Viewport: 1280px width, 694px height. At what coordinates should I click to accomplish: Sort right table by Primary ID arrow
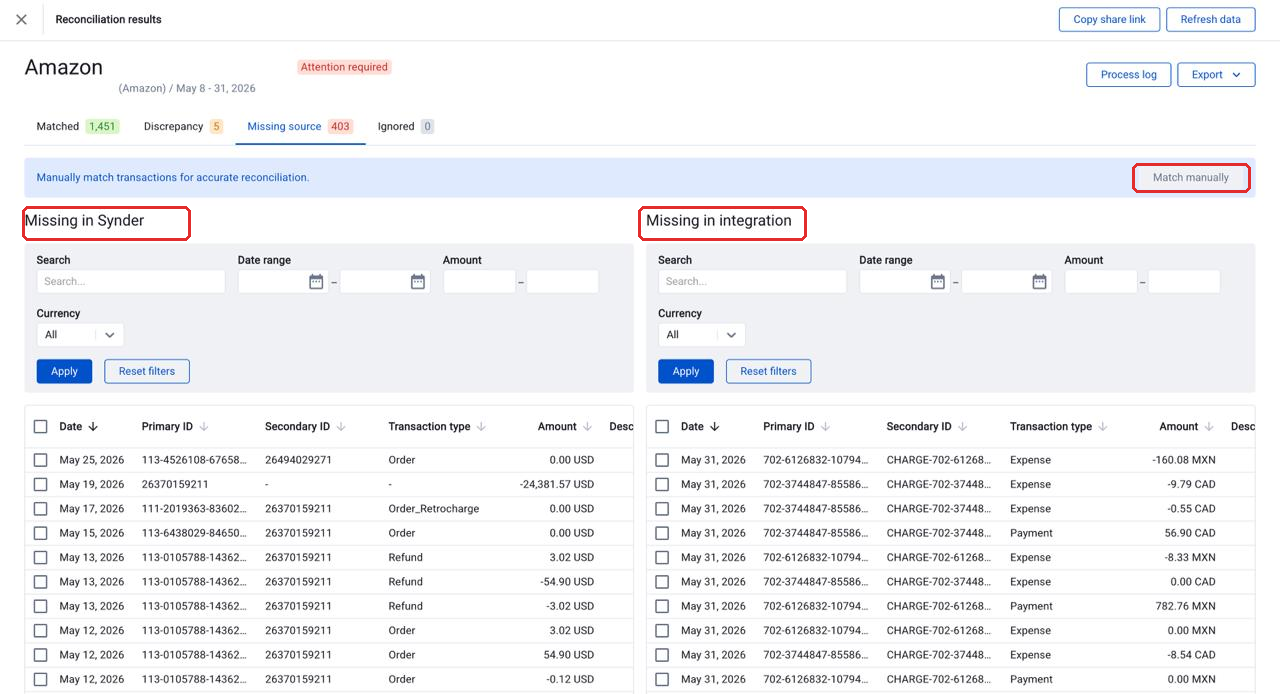click(x=826, y=427)
